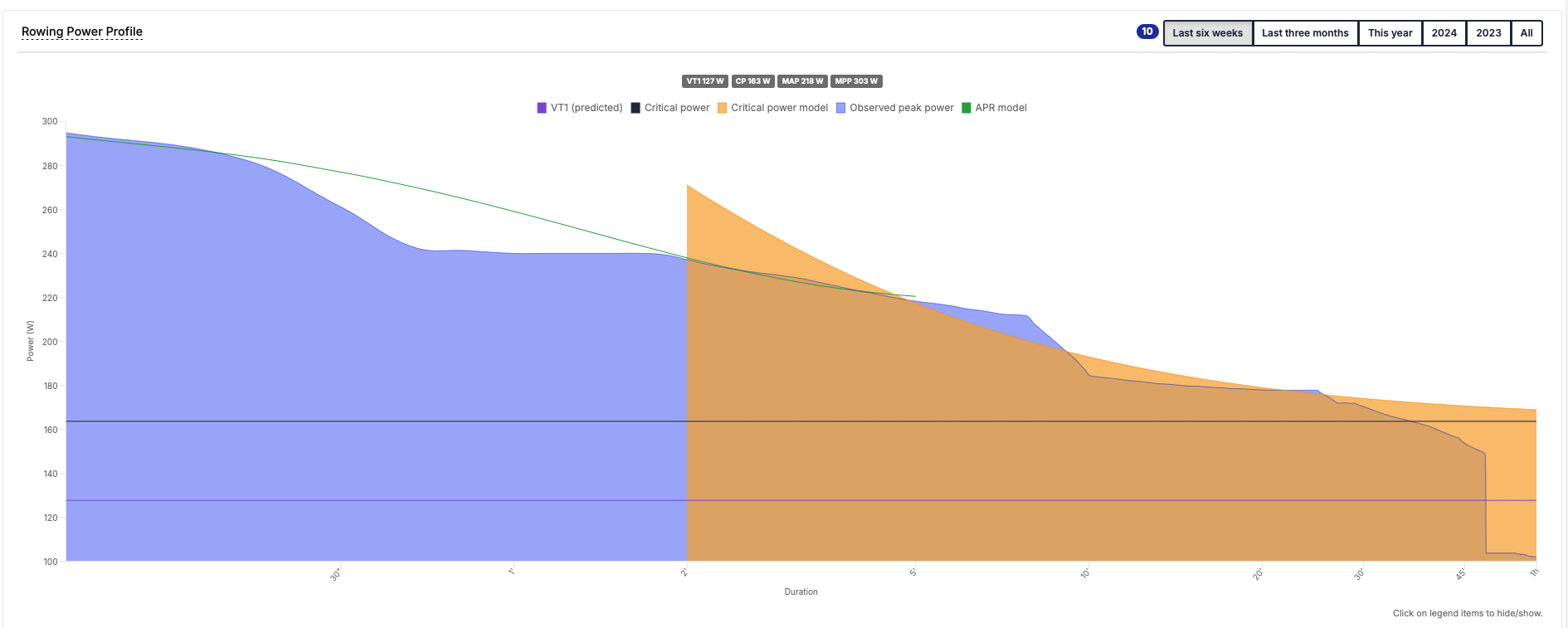Screen dimensions: 1568x628
Task: Click the VT1 127 W badge
Action: coord(705,81)
